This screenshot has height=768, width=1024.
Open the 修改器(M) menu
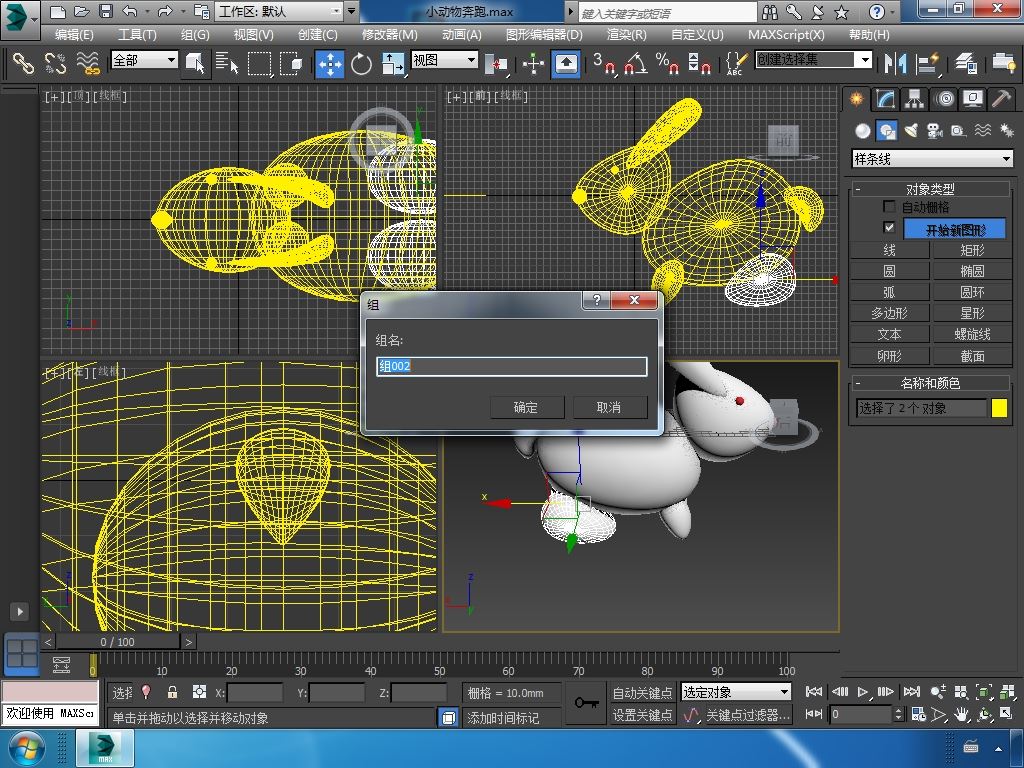(x=390, y=35)
